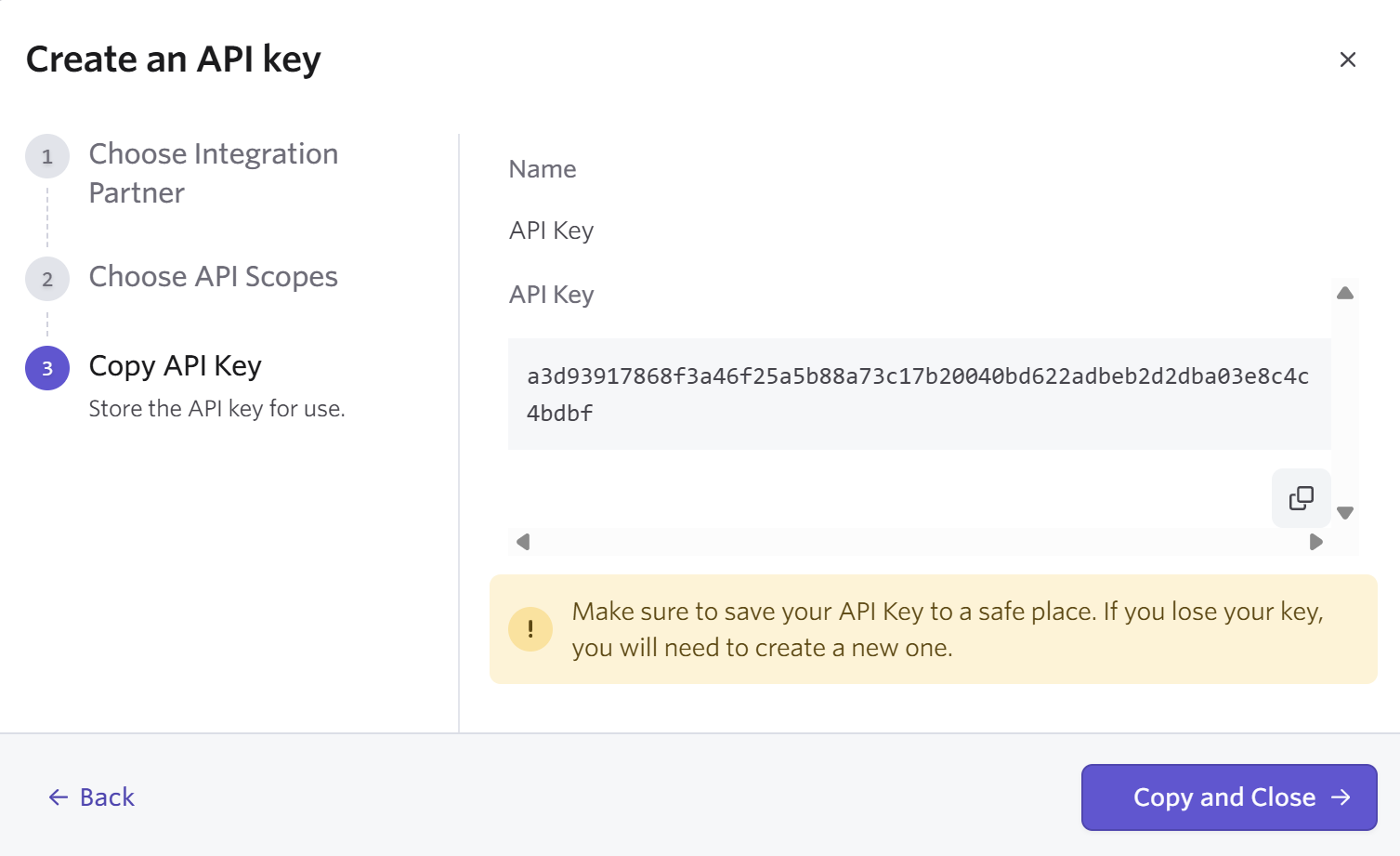Select the Copy API Key step
1400x856 pixels.
[x=175, y=366]
